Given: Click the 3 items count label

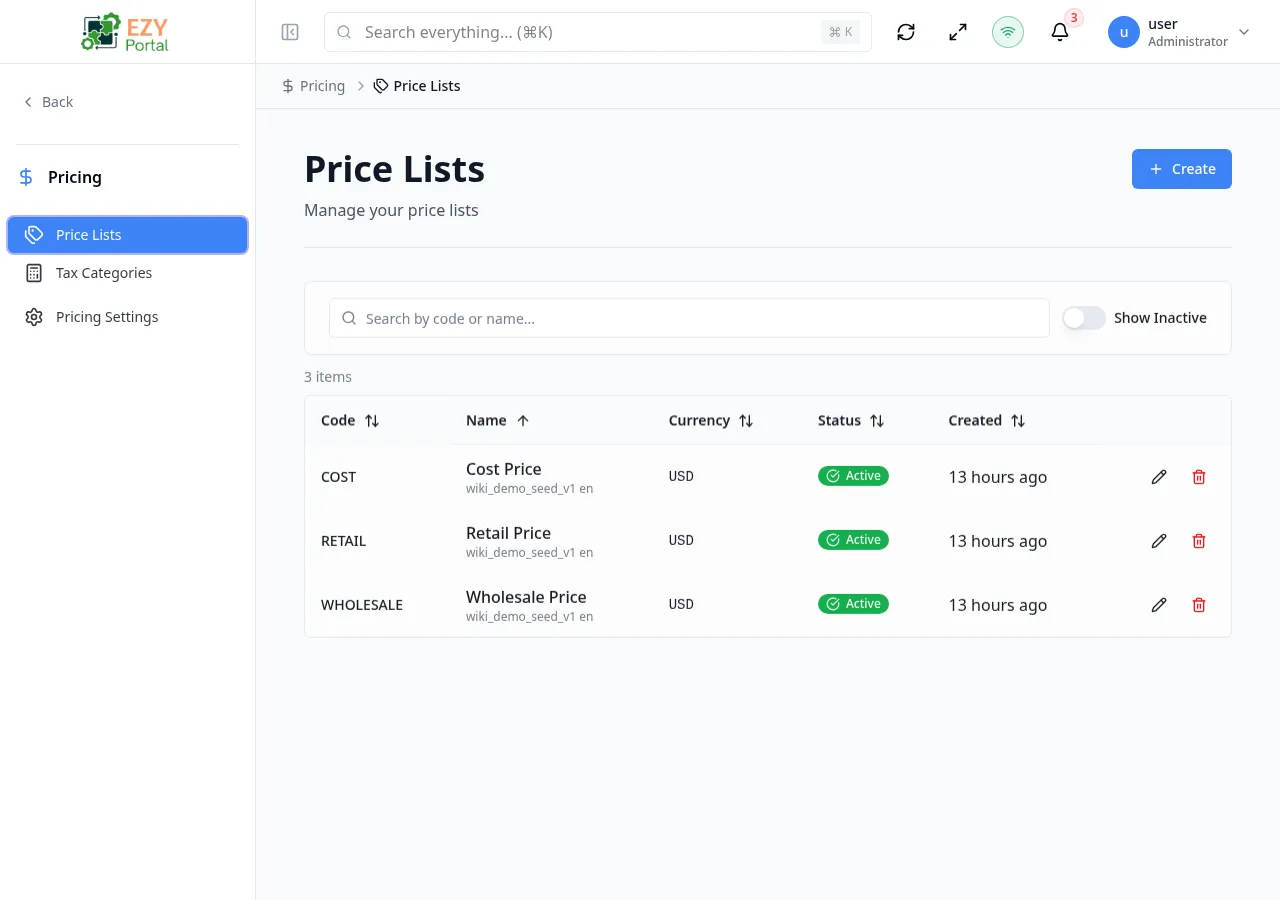Looking at the screenshot, I should (328, 377).
